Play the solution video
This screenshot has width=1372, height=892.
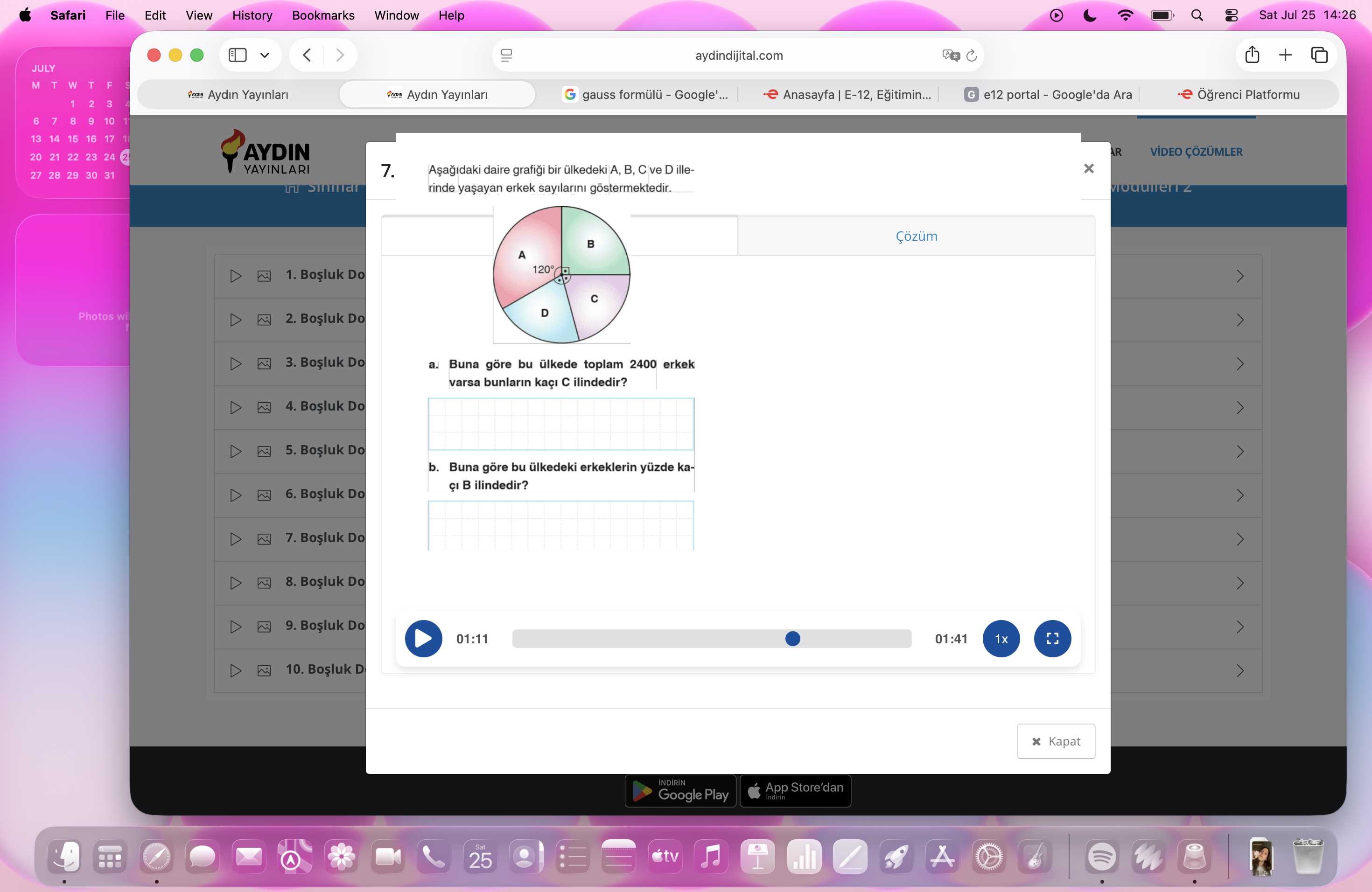point(423,639)
